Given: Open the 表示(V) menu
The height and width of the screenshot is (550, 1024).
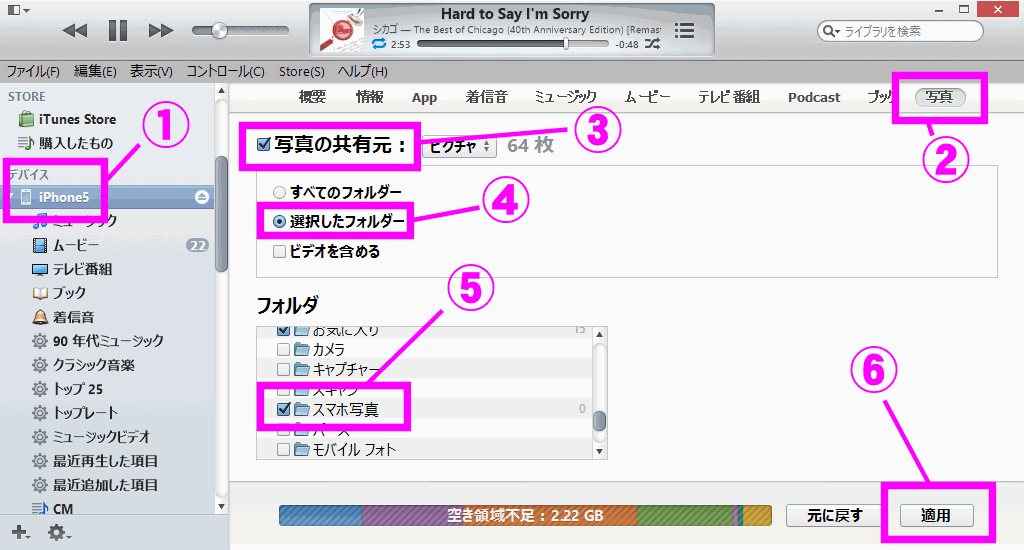Looking at the screenshot, I should click(x=151, y=71).
